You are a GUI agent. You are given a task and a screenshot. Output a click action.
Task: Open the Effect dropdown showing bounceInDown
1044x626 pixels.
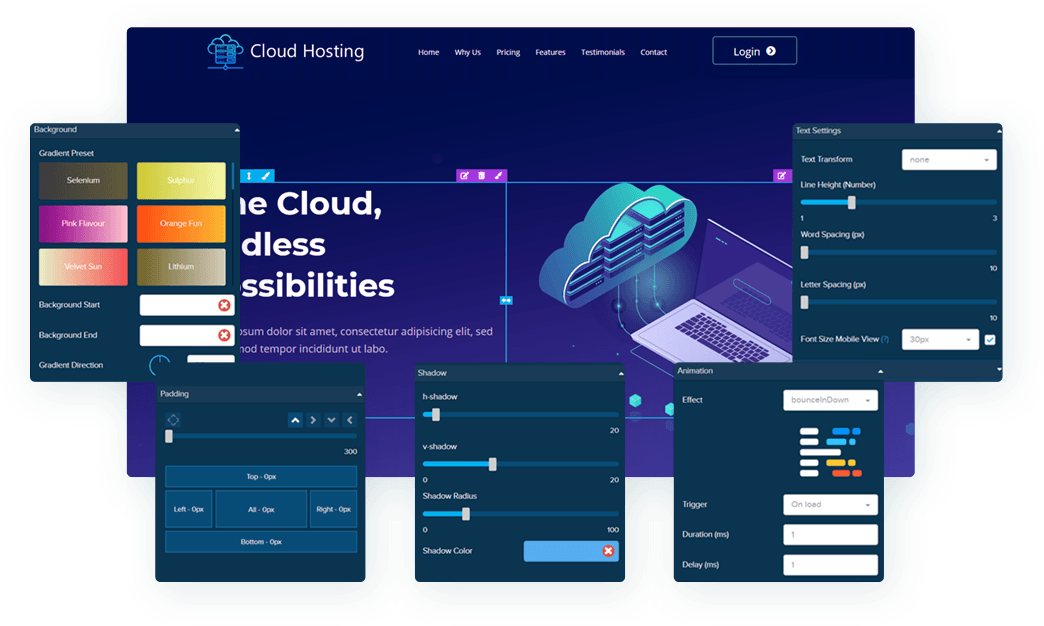830,399
